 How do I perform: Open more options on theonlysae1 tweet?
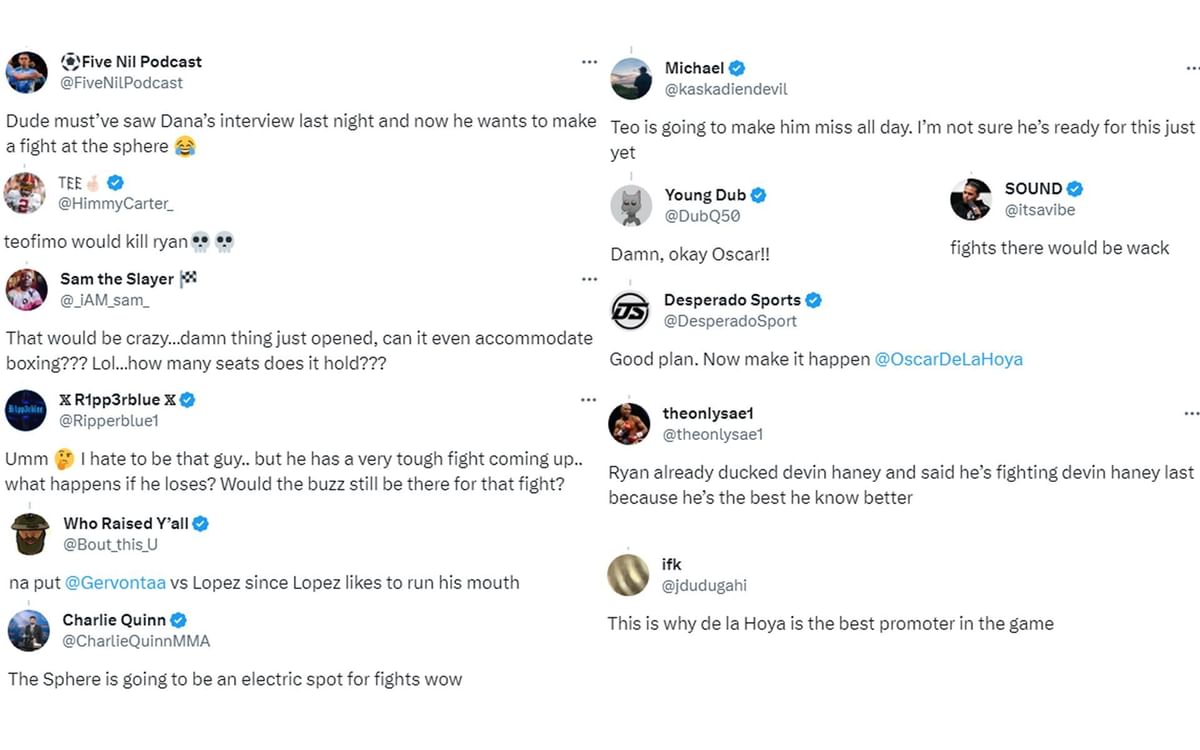click(1191, 413)
